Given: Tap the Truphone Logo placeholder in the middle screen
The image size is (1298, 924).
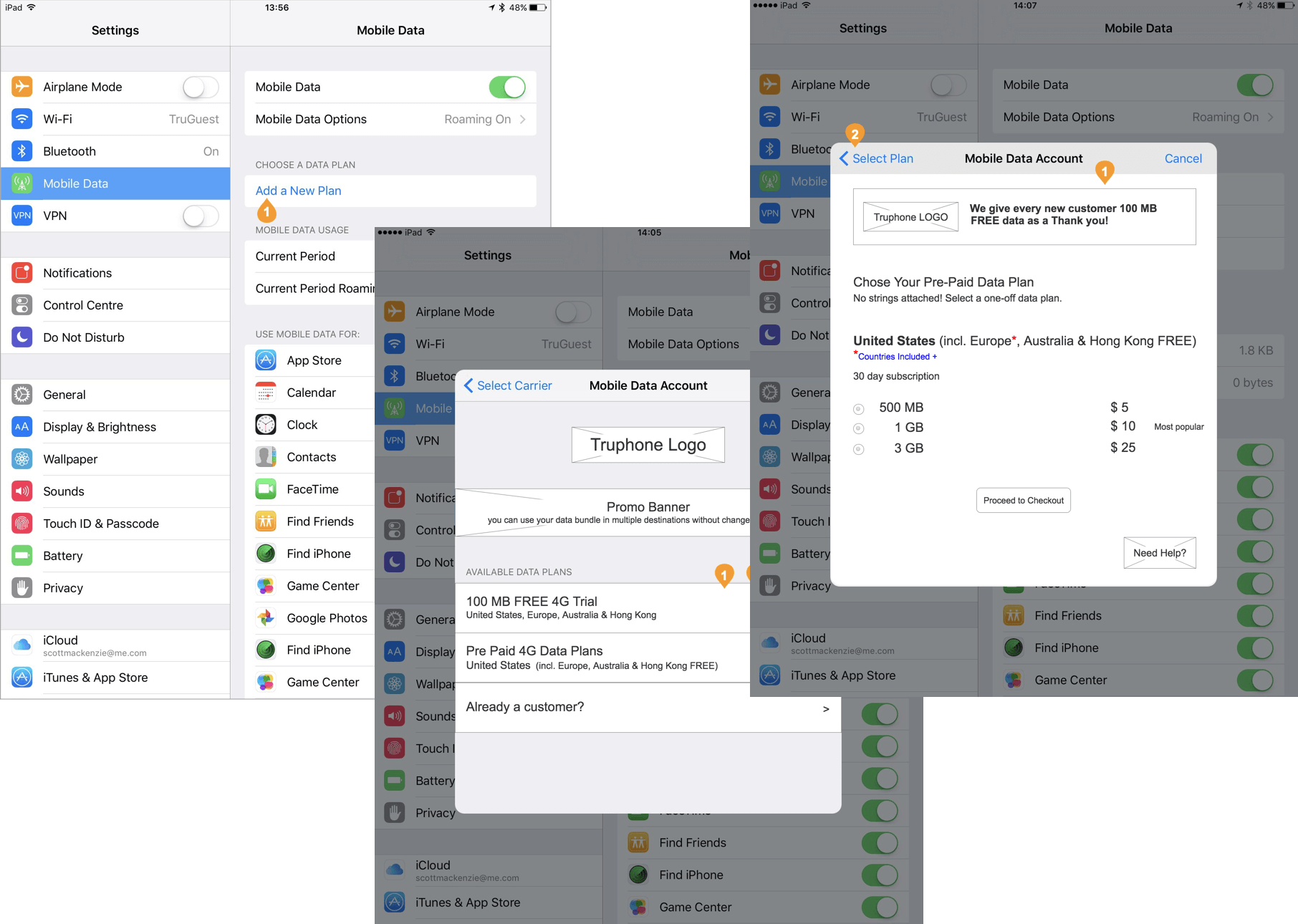Looking at the screenshot, I should click(x=648, y=445).
